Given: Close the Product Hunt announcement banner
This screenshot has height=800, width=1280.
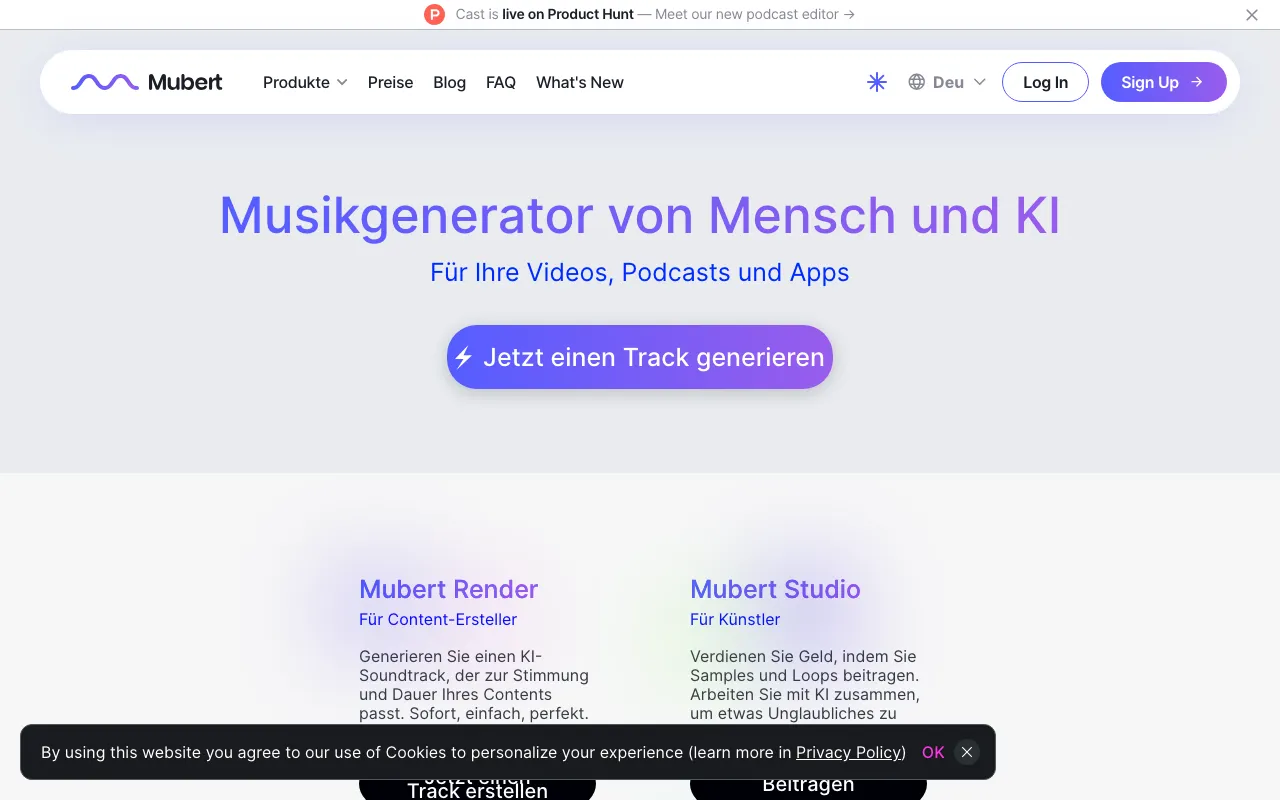Looking at the screenshot, I should 1252,15.
